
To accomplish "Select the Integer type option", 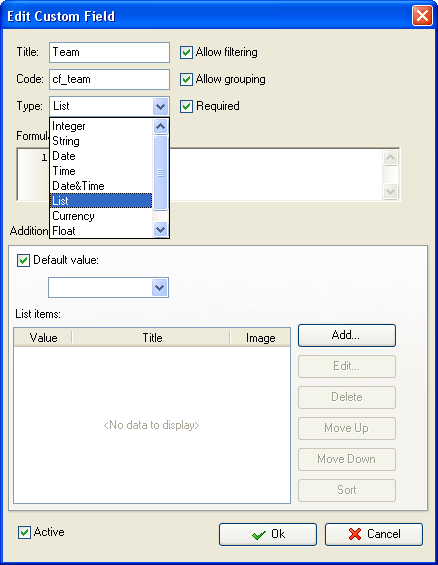I will point(101,126).
